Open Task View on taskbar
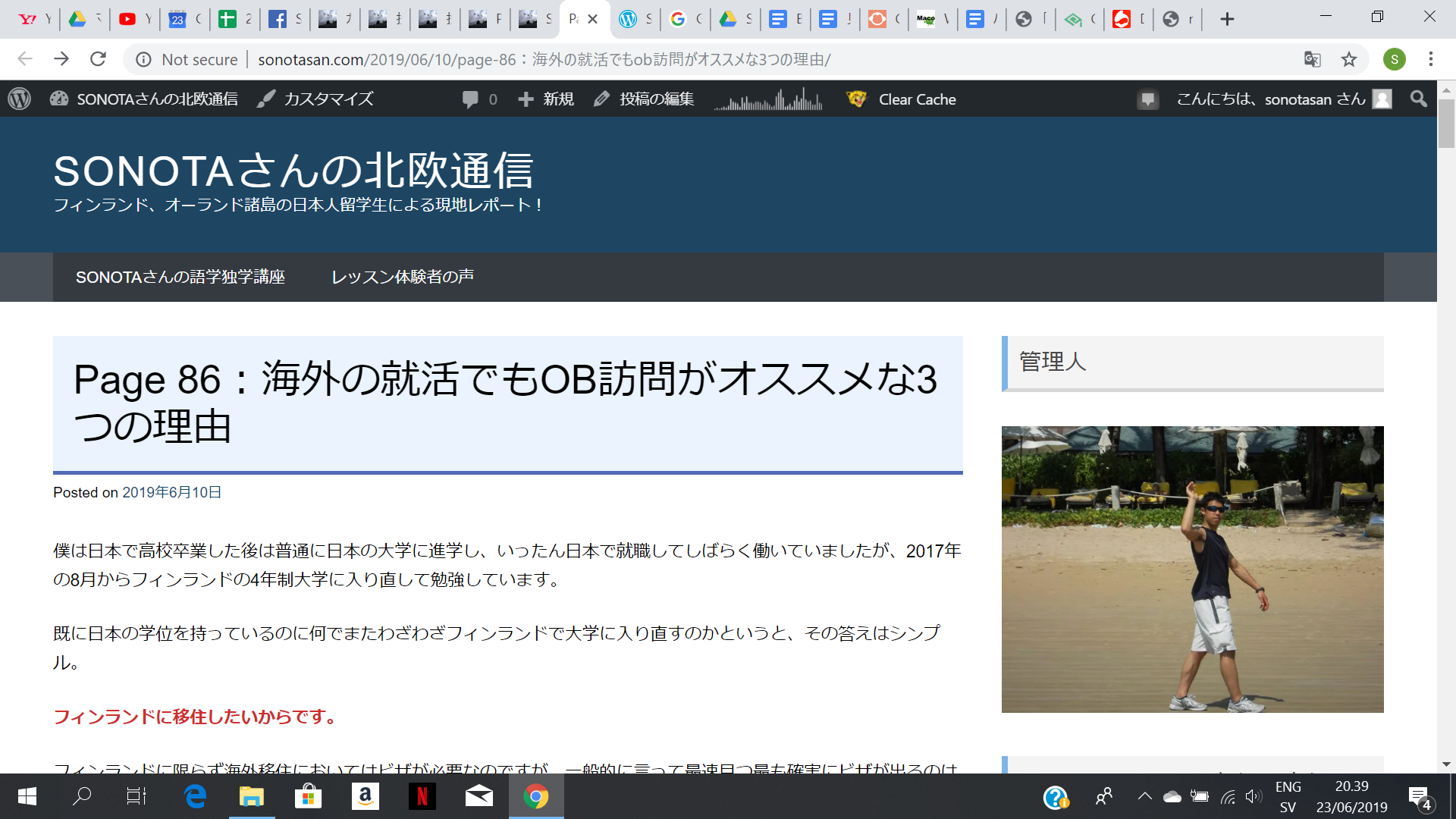Viewport: 1456px width, 819px height. (136, 796)
